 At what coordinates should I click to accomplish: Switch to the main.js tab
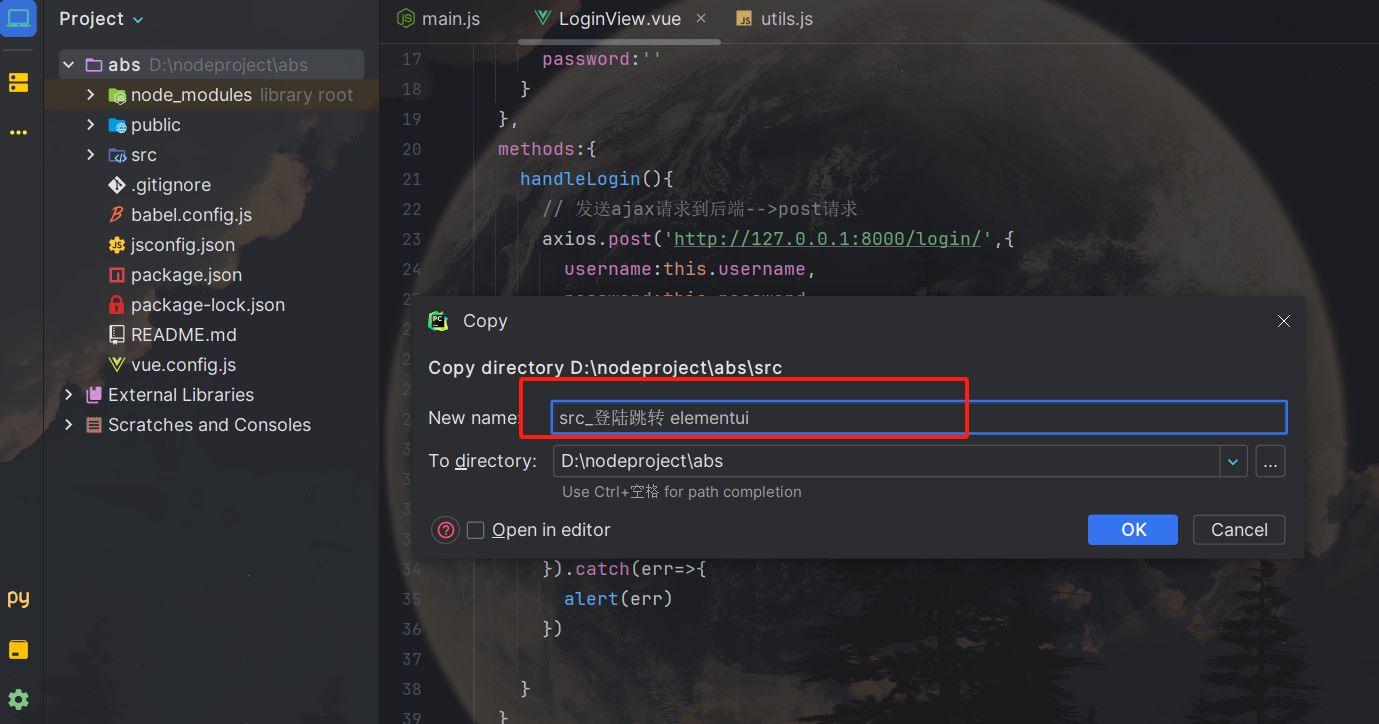(x=438, y=19)
